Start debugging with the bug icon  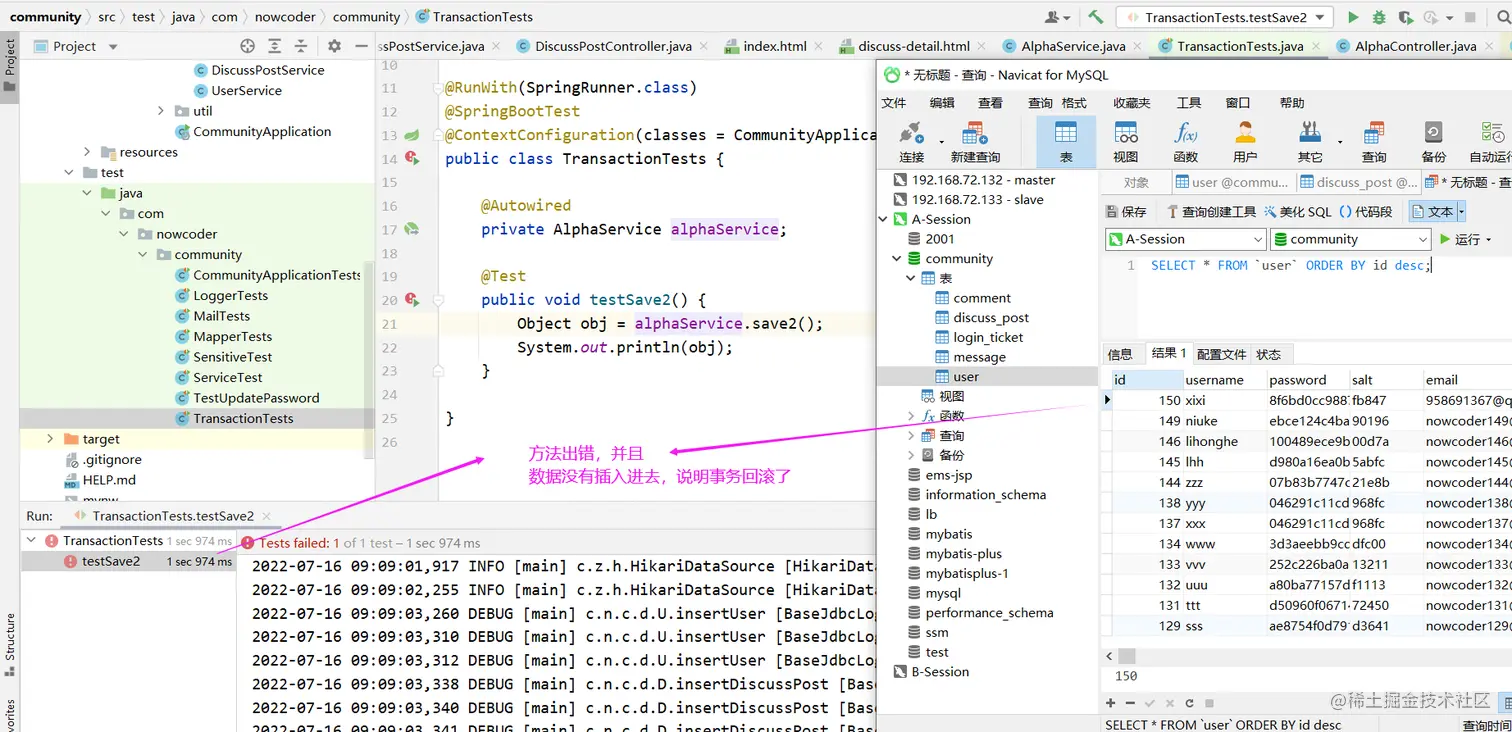pyautogui.click(x=1380, y=17)
